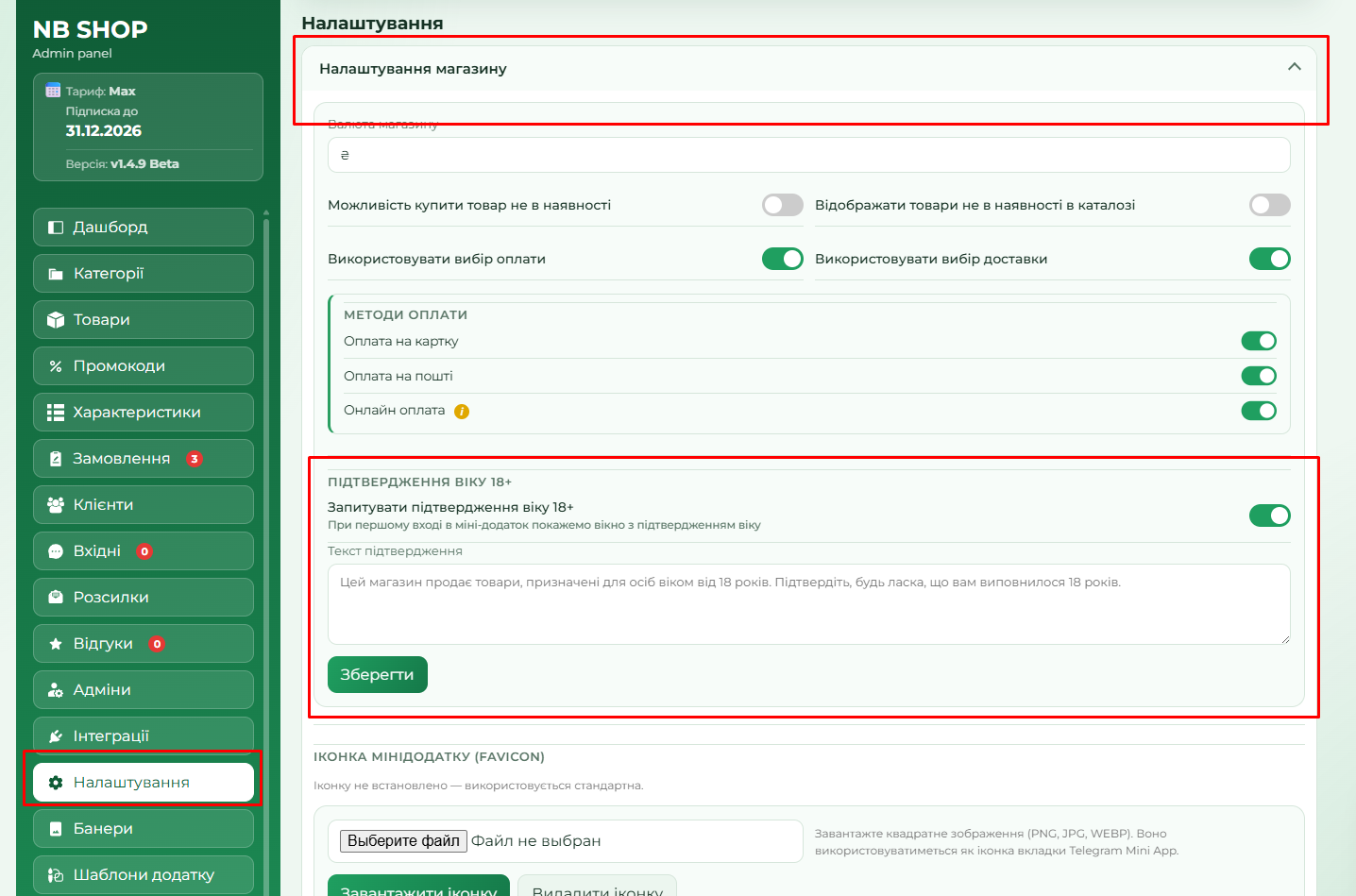Screen dimensions: 1356x896
Task: Click the Клієнти users icon
Action: (56, 505)
